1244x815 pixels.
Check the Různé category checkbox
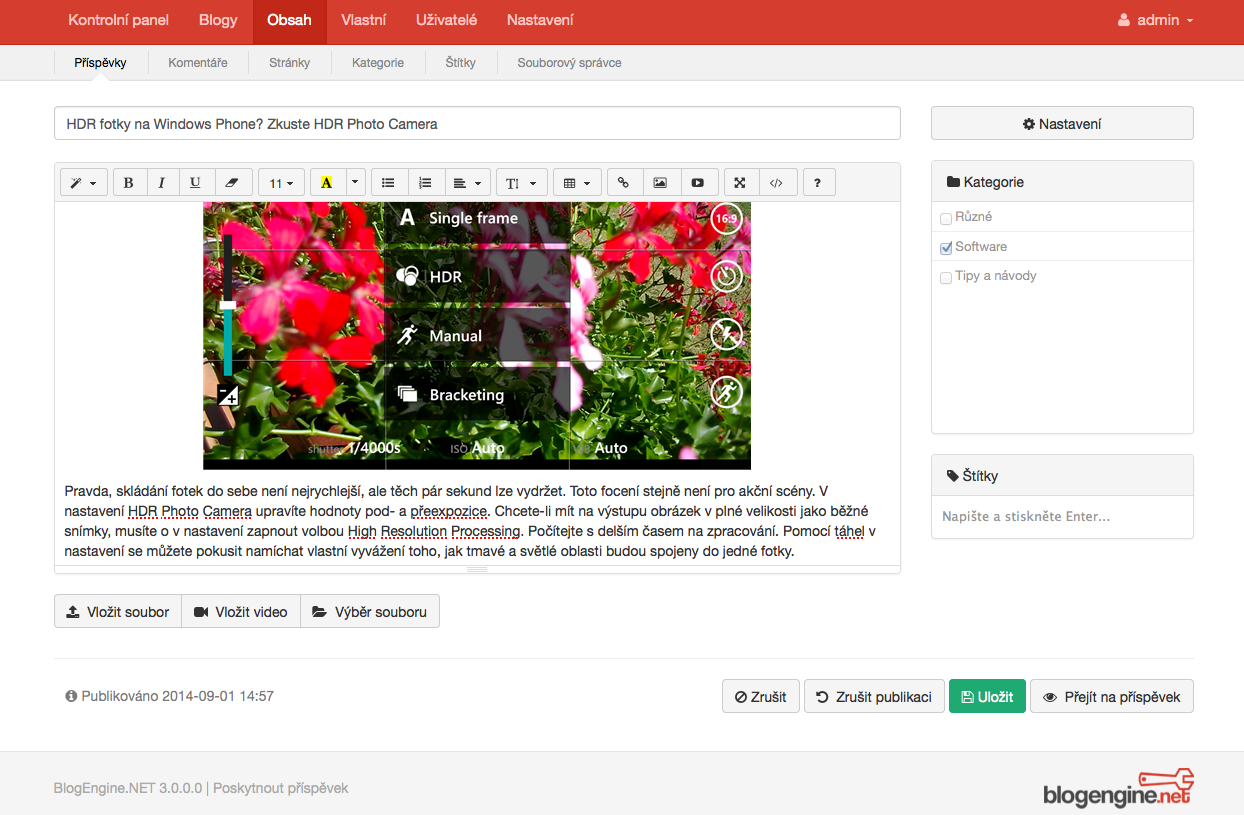[x=946, y=218]
